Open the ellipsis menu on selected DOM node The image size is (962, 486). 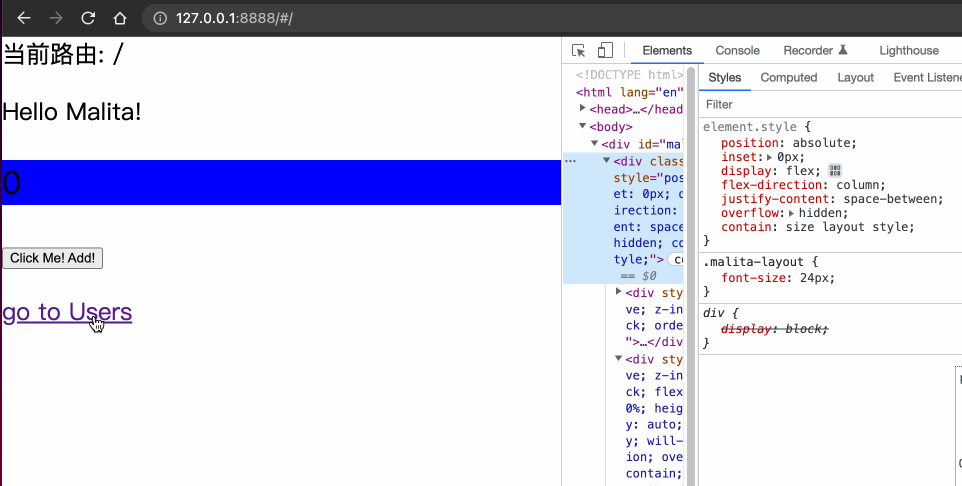coord(571,161)
